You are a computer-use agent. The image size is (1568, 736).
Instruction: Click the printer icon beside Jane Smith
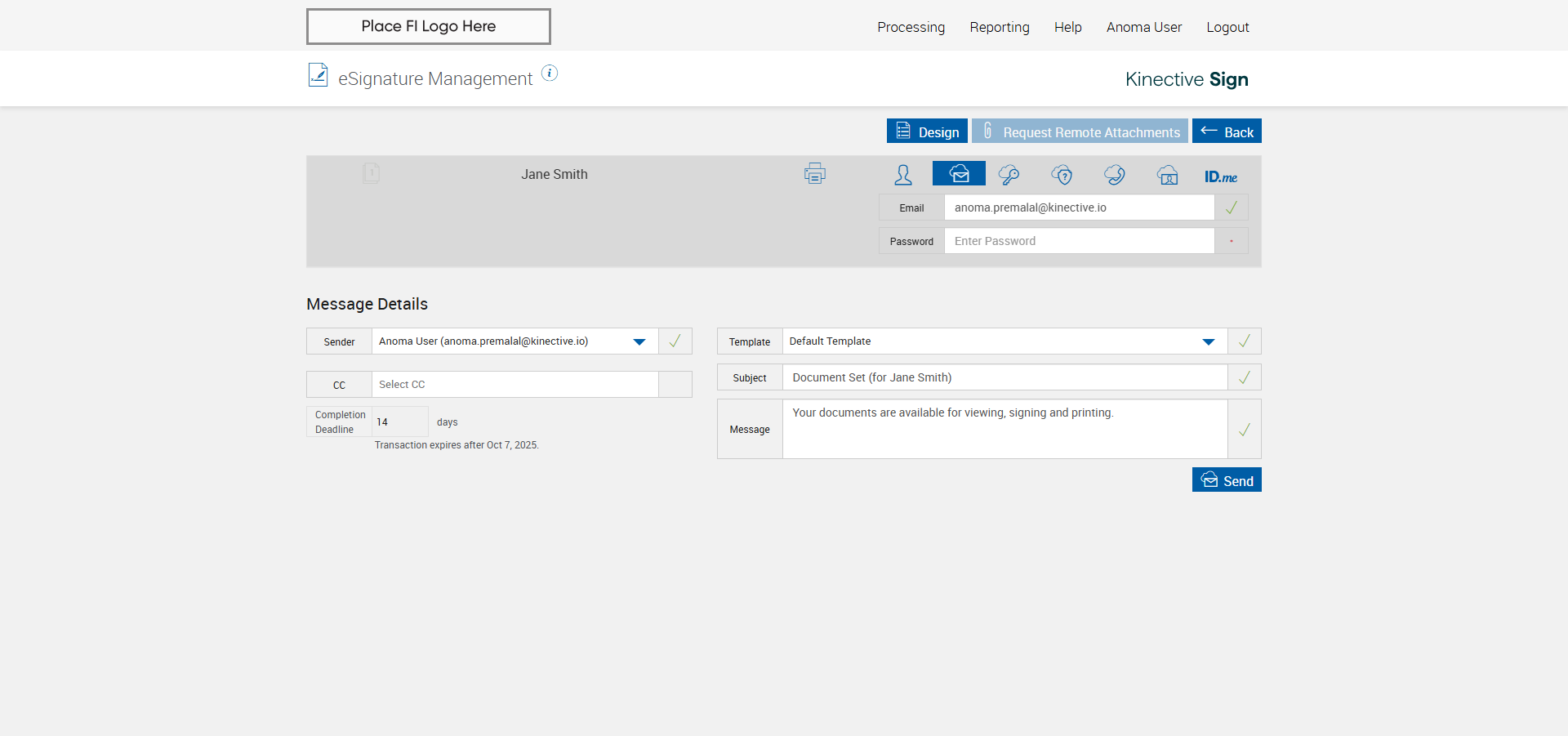point(814,174)
